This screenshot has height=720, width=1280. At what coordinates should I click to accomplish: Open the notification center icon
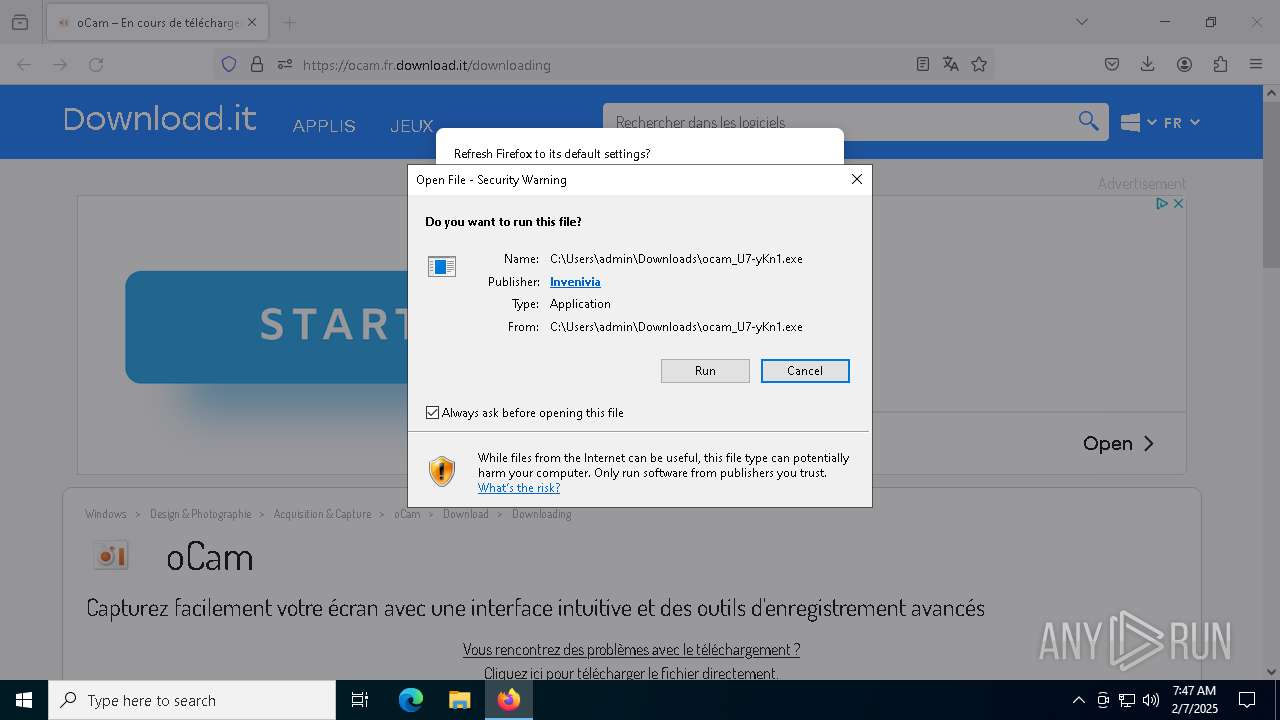click(x=1247, y=700)
